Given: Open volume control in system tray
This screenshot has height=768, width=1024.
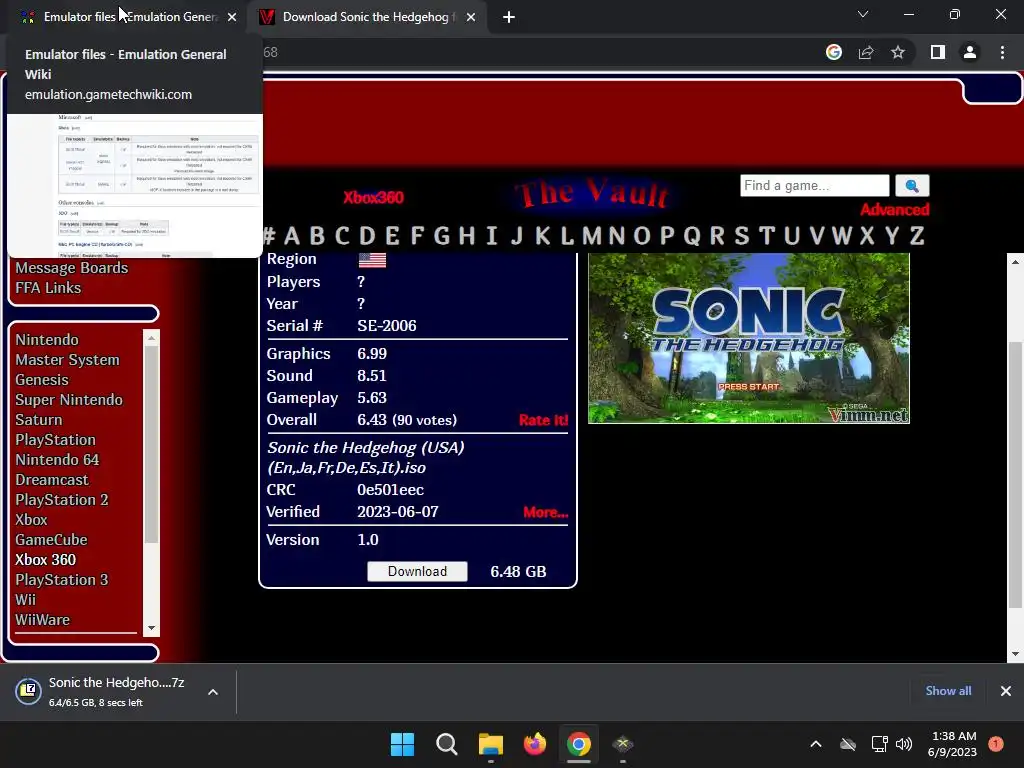Looking at the screenshot, I should [x=904, y=744].
